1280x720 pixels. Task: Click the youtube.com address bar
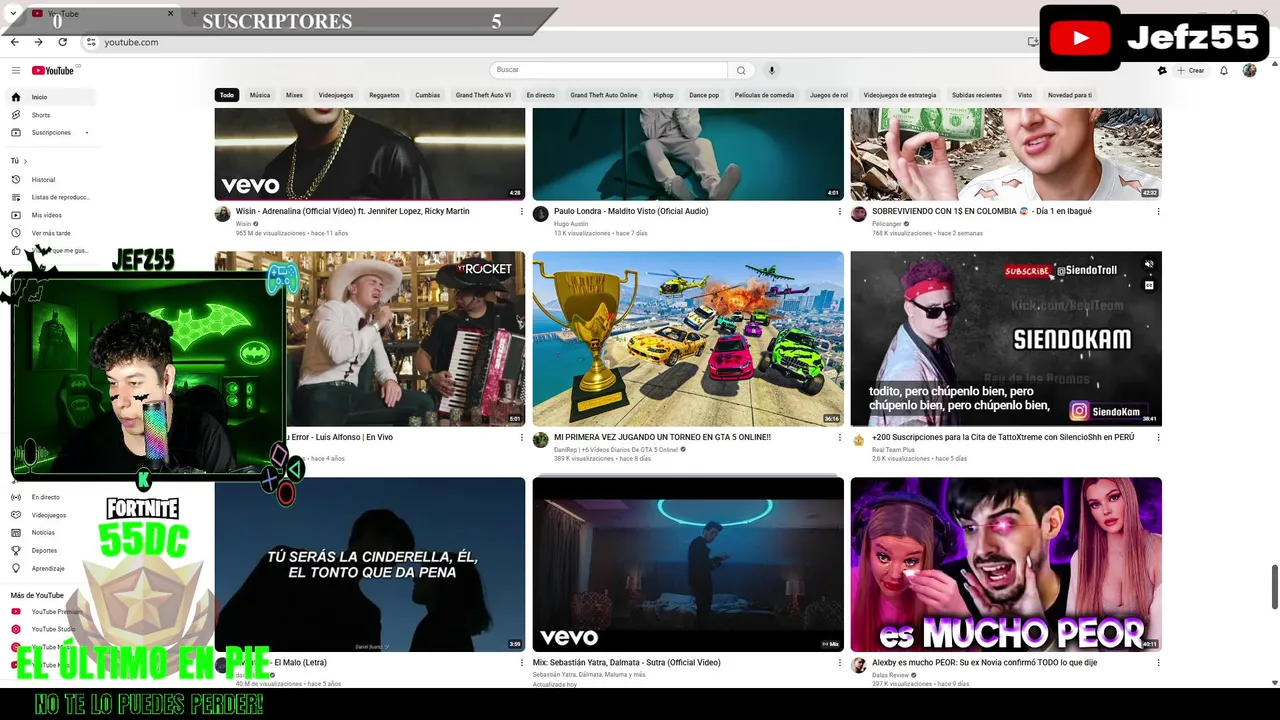(x=560, y=42)
